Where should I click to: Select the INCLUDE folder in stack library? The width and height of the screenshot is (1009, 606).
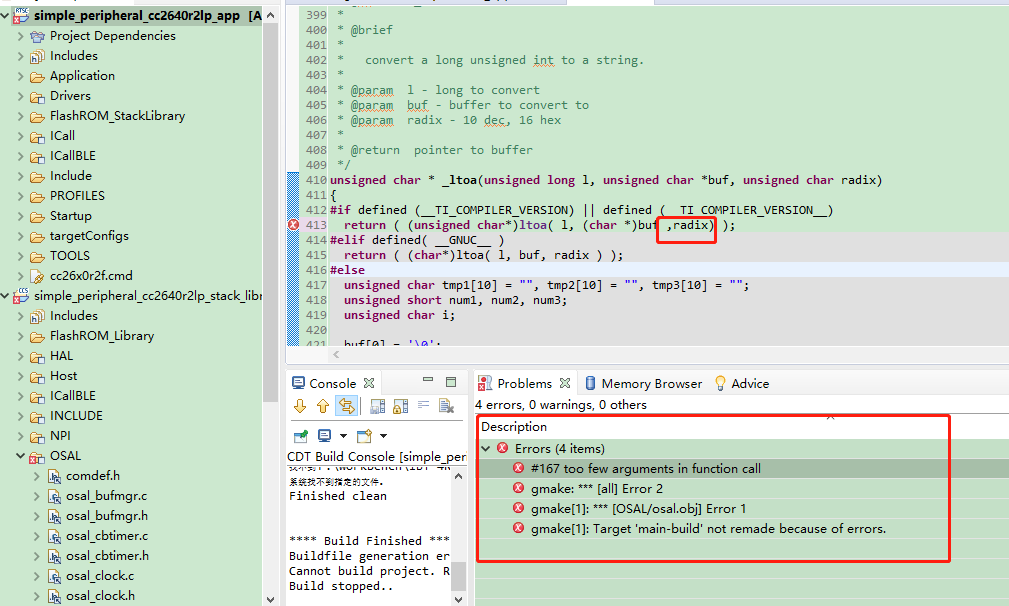pyautogui.click(x=77, y=416)
